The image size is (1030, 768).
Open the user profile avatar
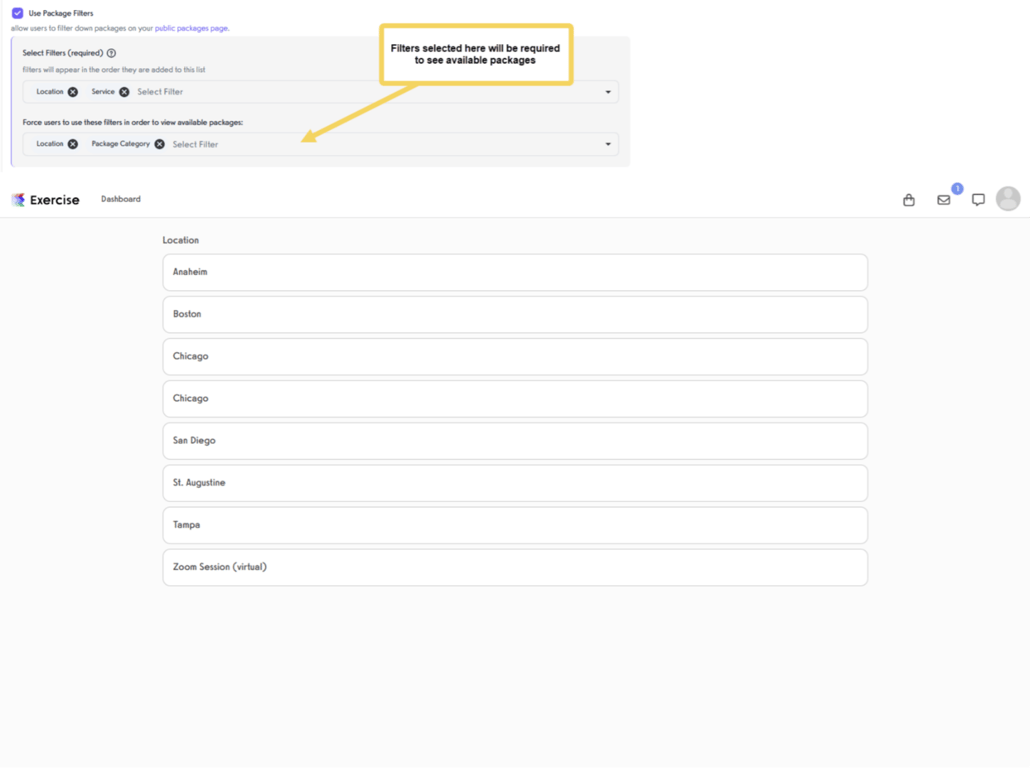click(x=1008, y=199)
